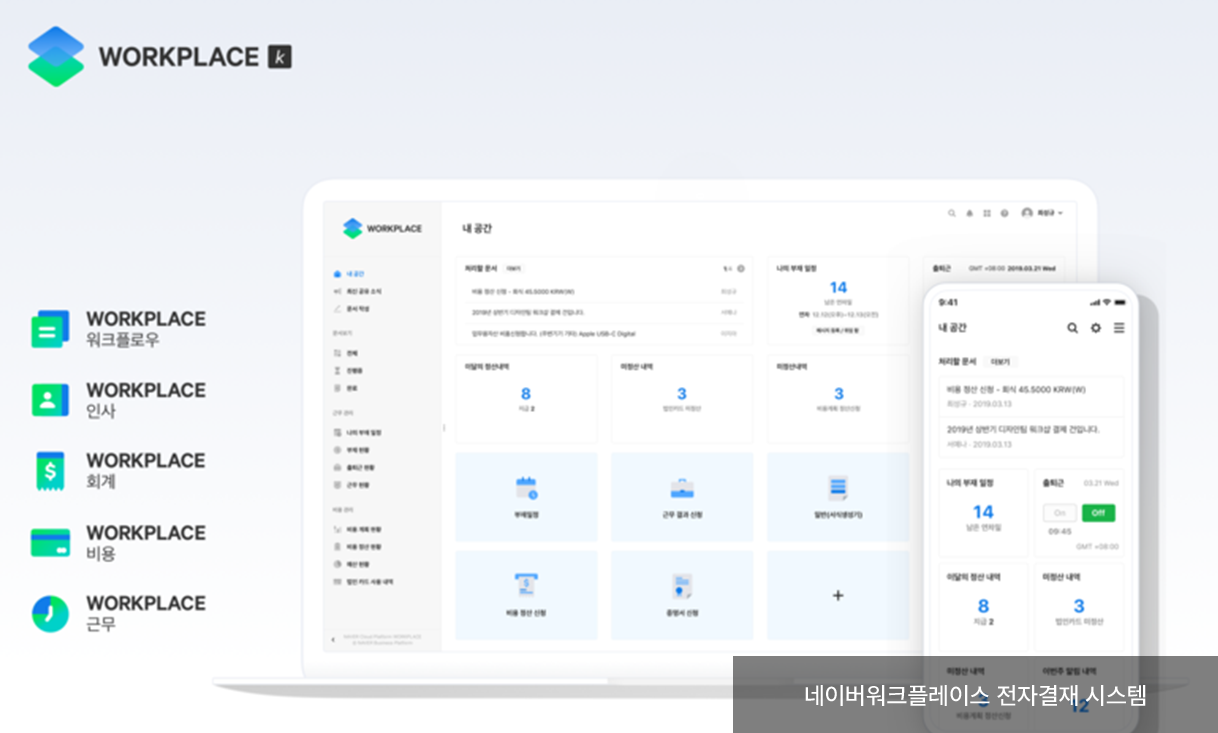Click the laptop 이달의 정산내역 count 8
This screenshot has width=1218, height=733.
pyautogui.click(x=526, y=394)
